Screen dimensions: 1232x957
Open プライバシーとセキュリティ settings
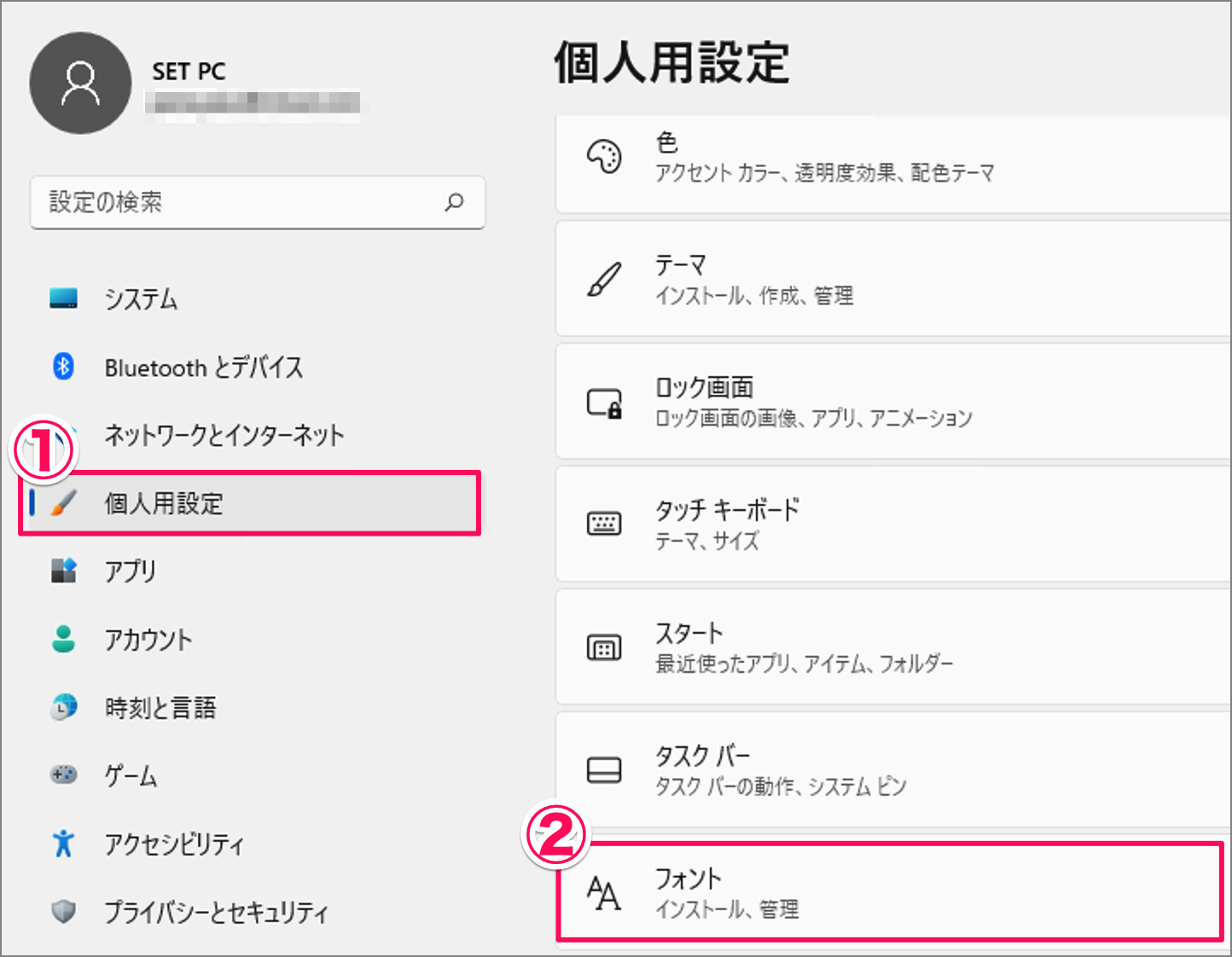[217, 912]
